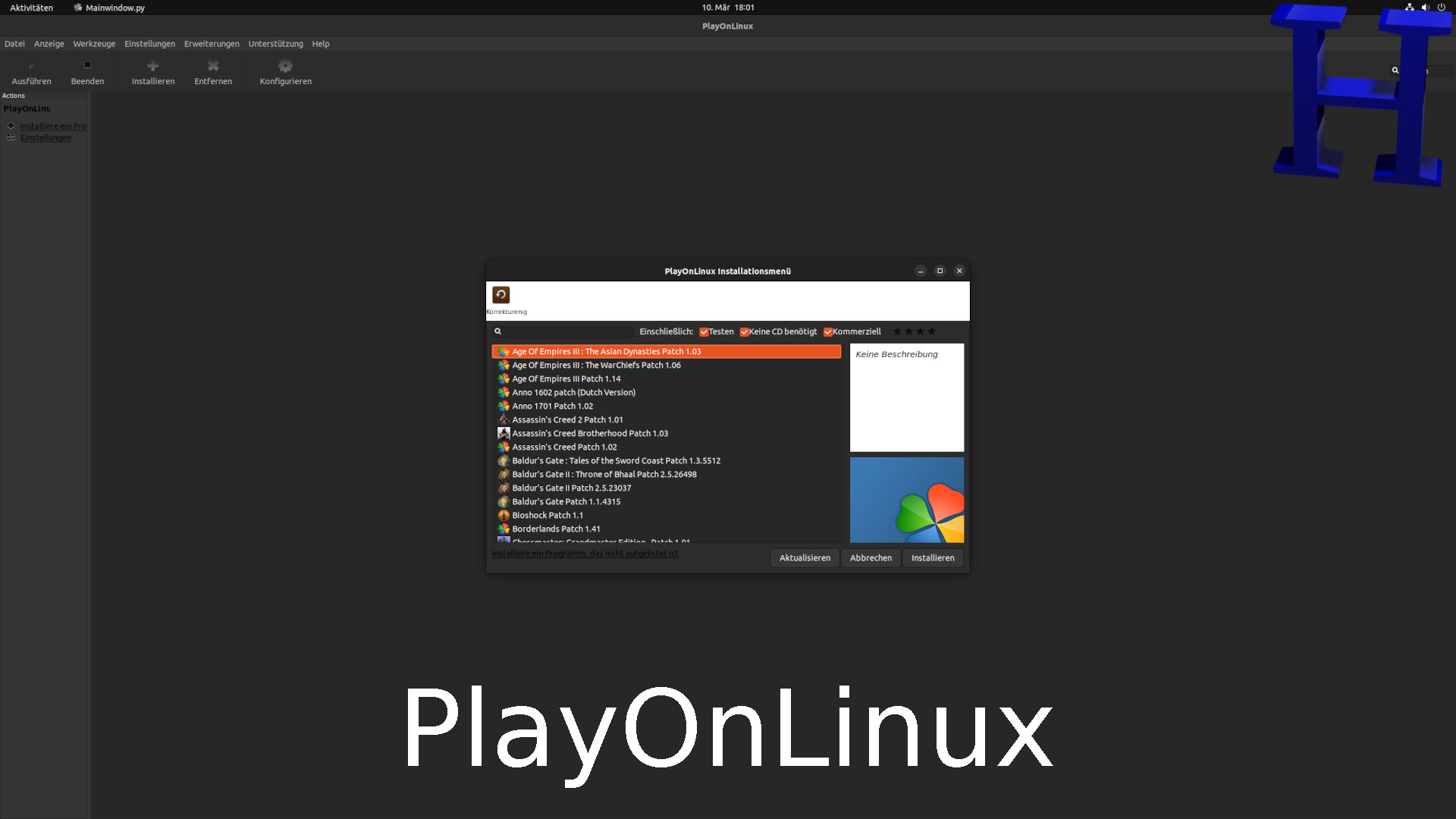Click icon of Age Of Empires III Patch 1.14

504,378
